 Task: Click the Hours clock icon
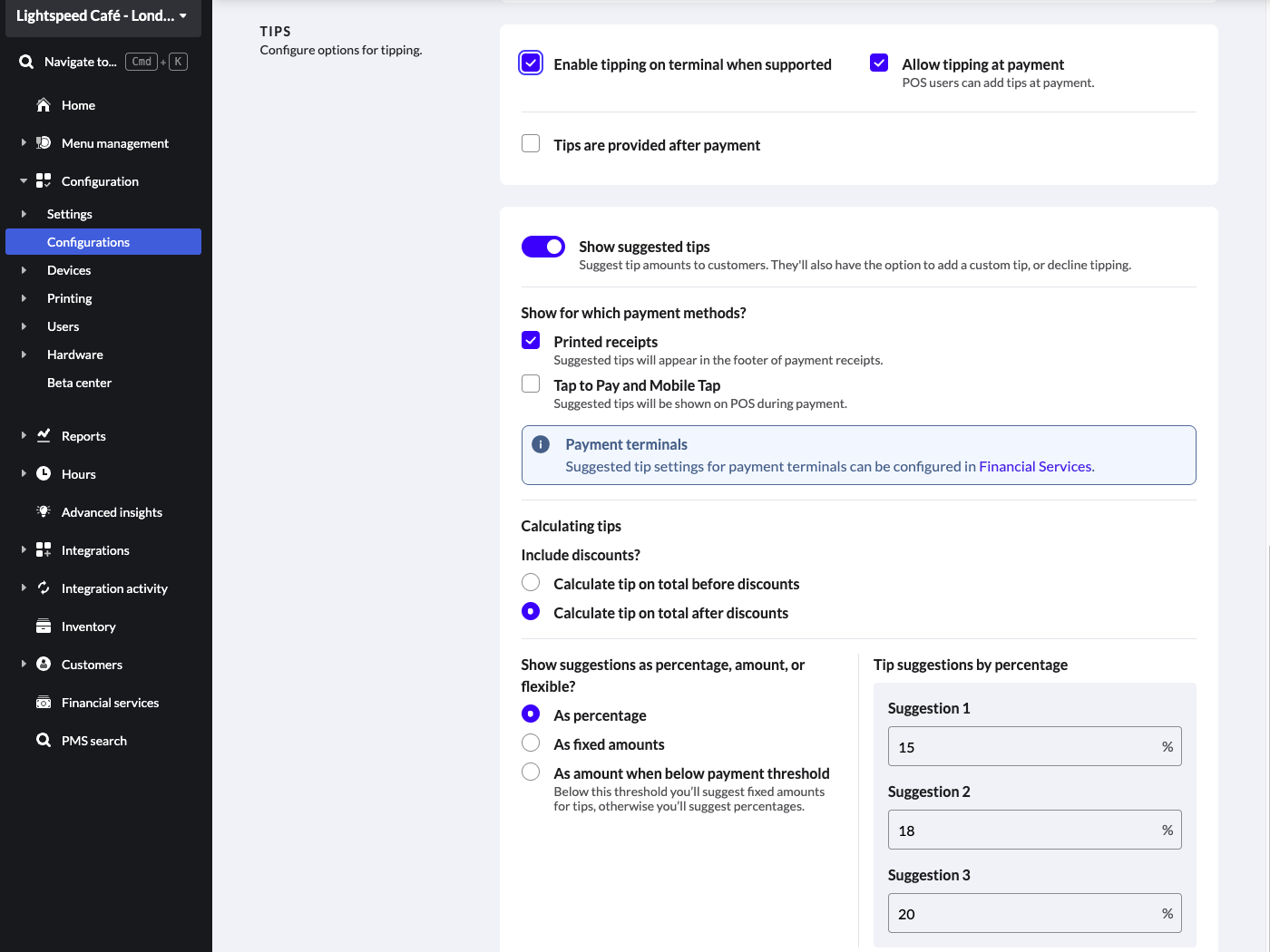[43, 474]
